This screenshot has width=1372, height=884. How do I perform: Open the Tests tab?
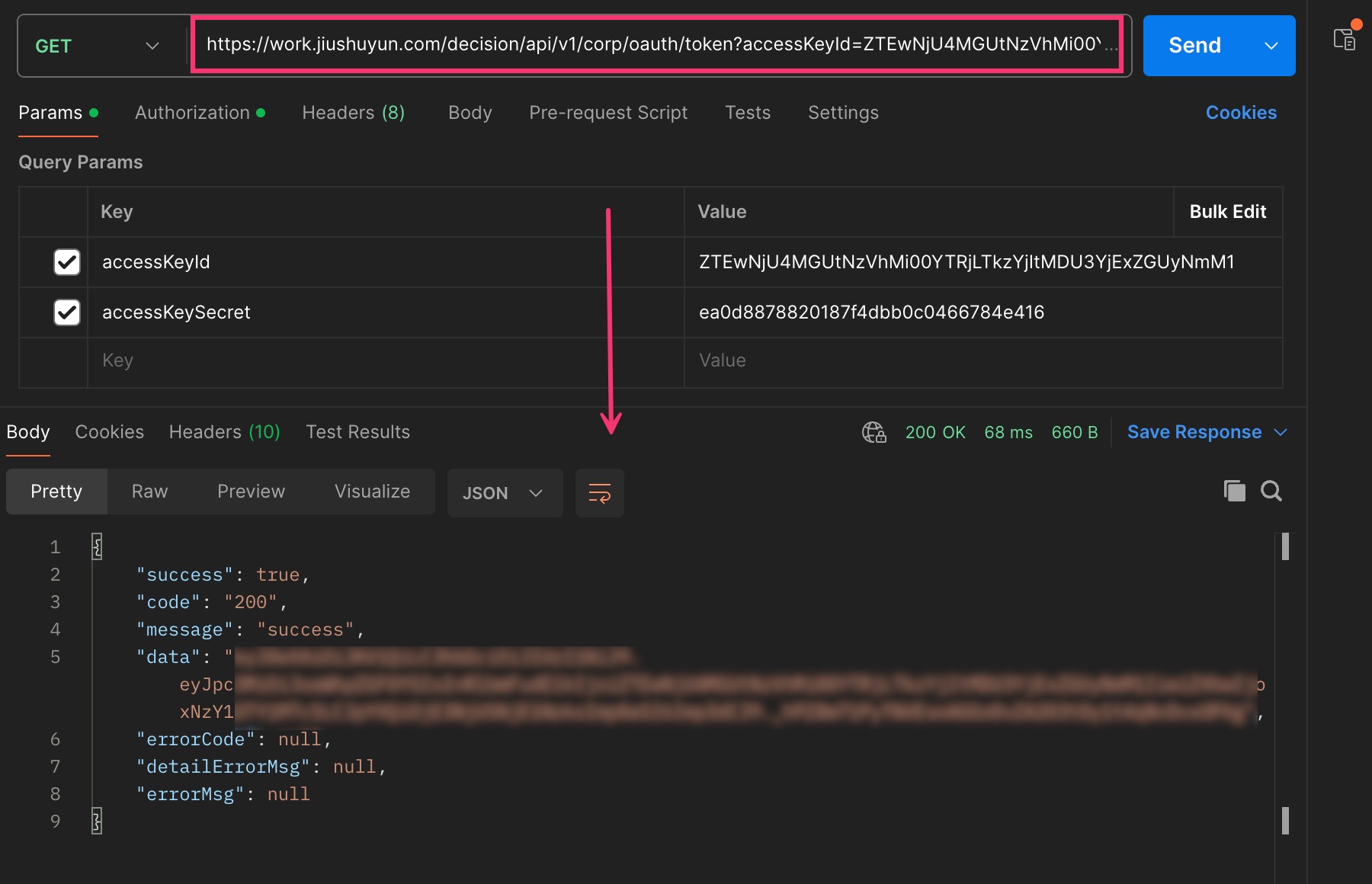748,113
